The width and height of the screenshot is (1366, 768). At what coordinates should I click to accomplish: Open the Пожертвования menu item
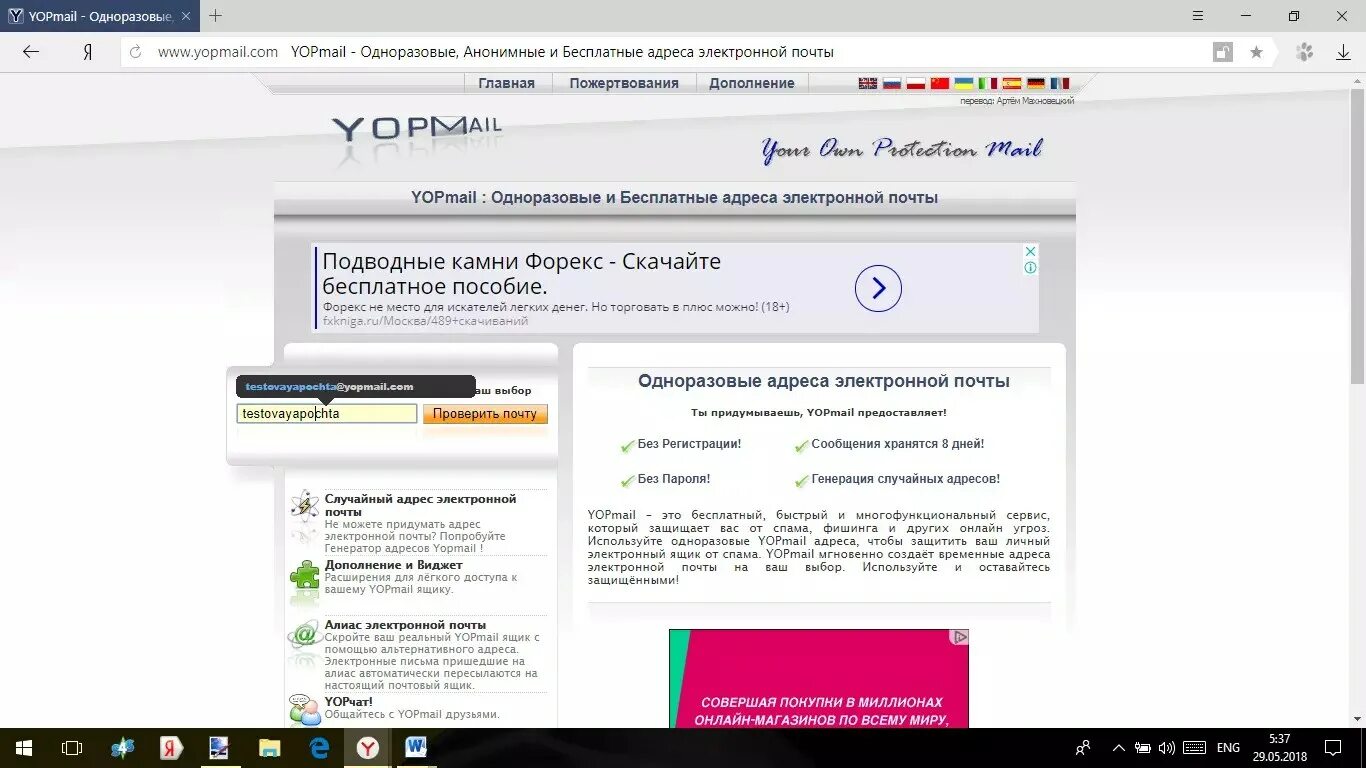pyautogui.click(x=624, y=83)
